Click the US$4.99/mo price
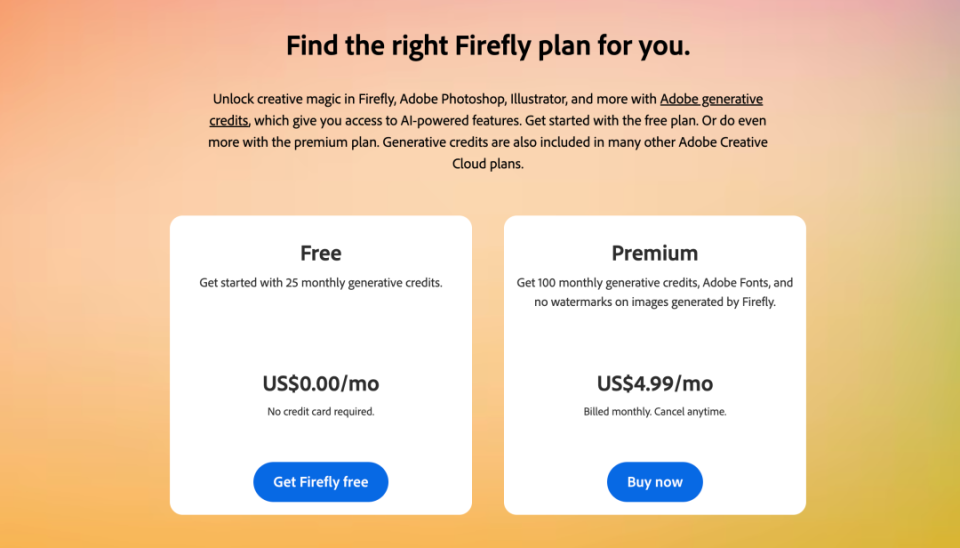Screen dimensions: 960x548 (654, 383)
